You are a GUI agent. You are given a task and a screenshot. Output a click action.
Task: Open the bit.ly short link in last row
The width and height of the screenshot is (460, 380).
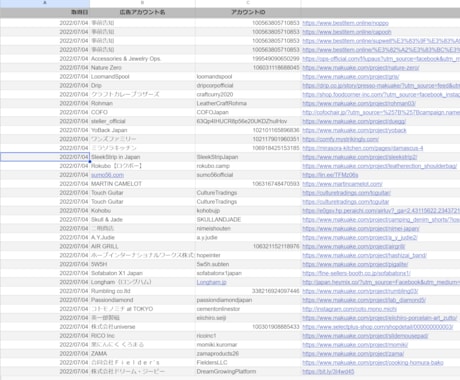click(328, 372)
